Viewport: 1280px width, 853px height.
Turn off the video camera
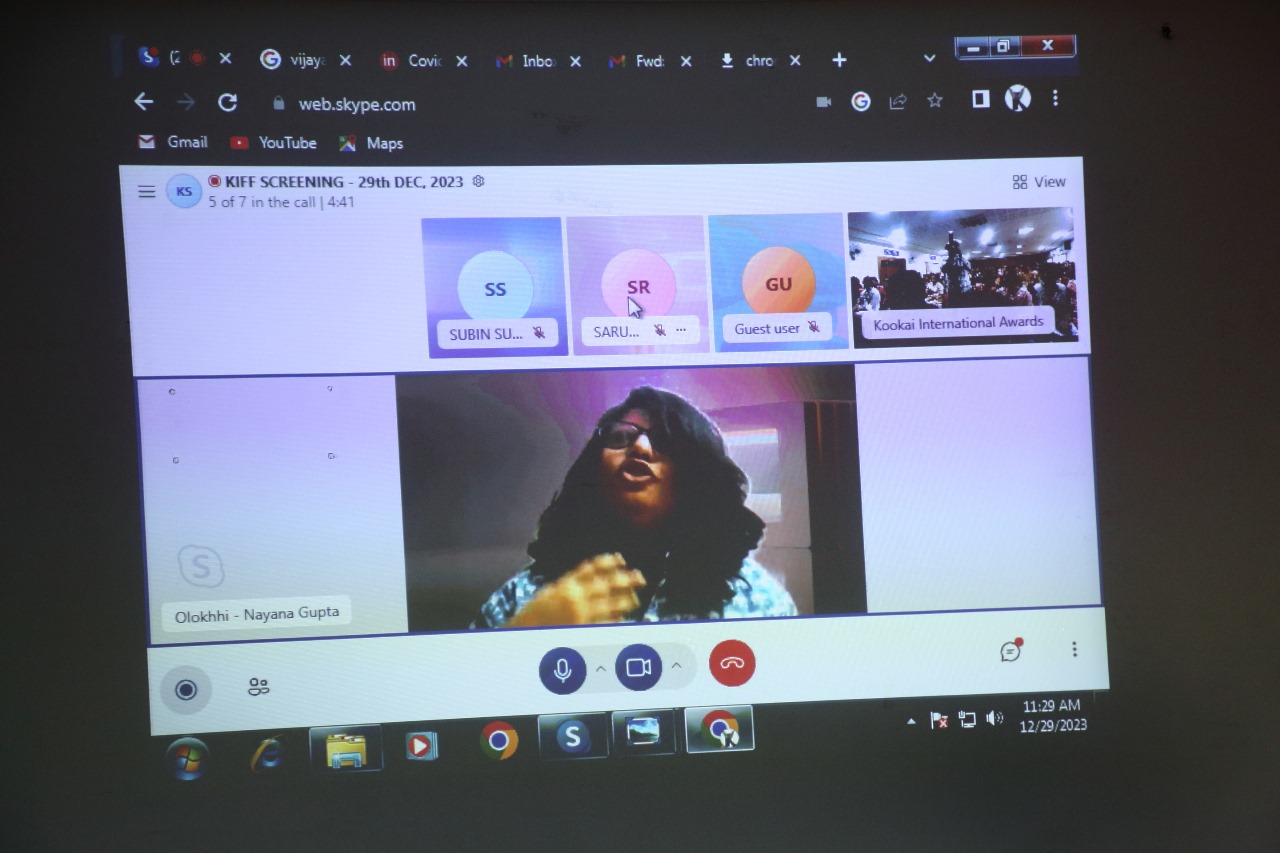(x=638, y=667)
